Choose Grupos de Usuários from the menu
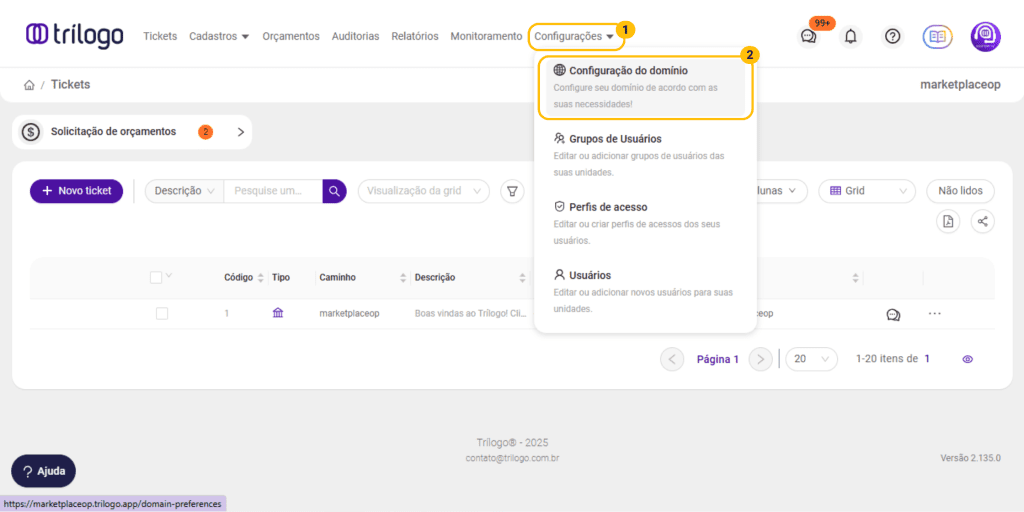 (615, 139)
